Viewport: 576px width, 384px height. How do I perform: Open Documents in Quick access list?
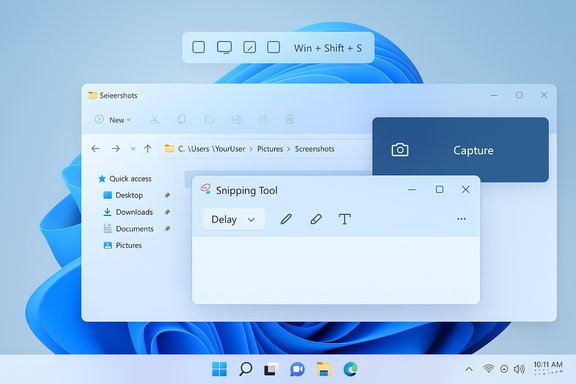tap(129, 229)
